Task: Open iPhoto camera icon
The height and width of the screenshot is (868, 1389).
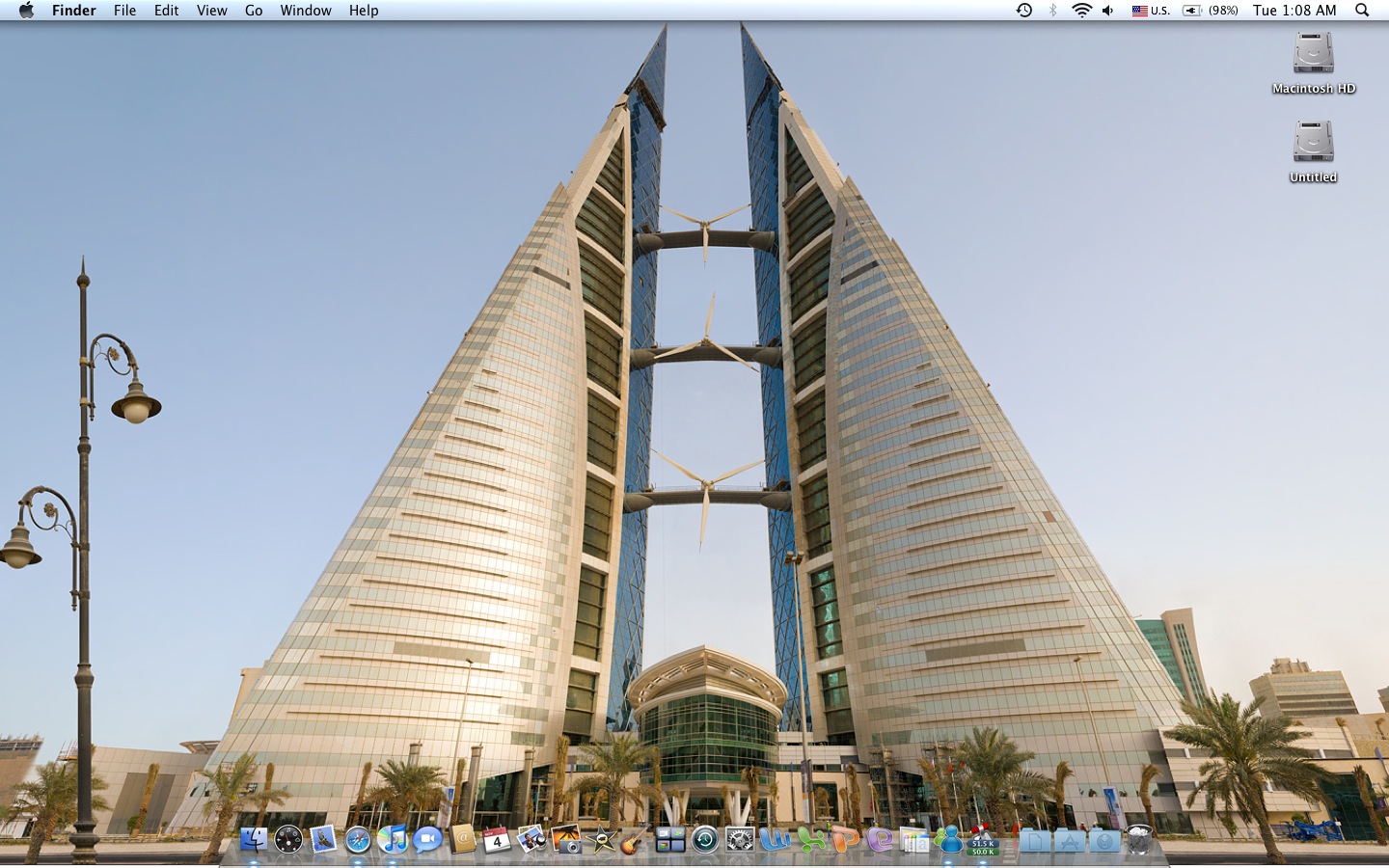Action: pyautogui.click(x=566, y=839)
